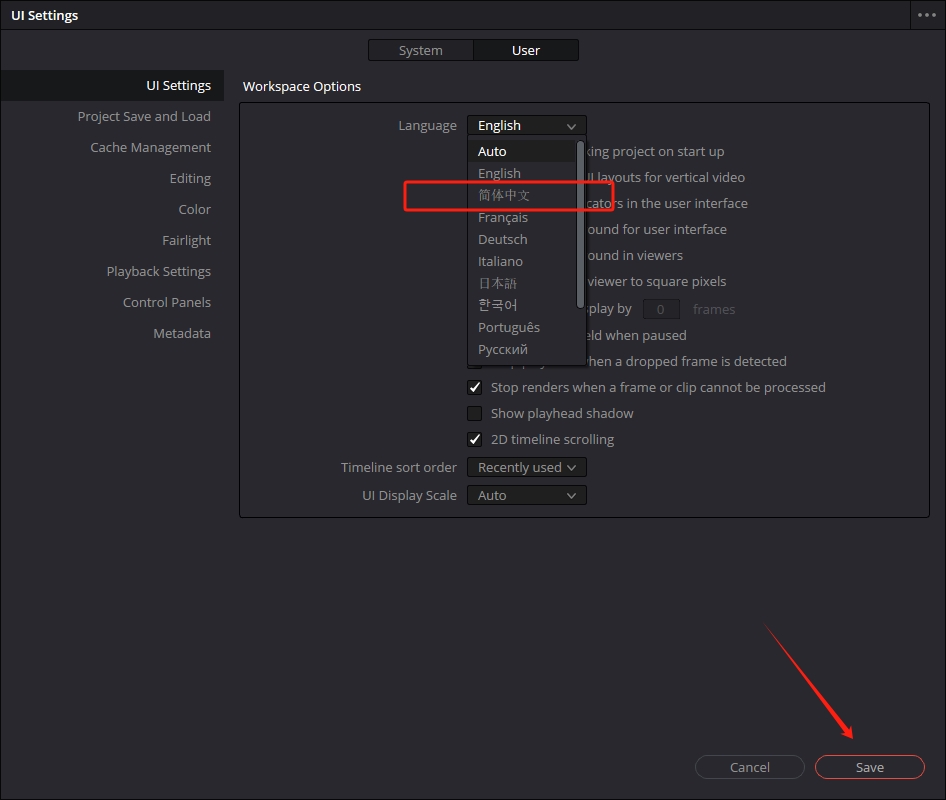Open Project Save and Load settings
This screenshot has height=800, width=946.
click(x=144, y=116)
